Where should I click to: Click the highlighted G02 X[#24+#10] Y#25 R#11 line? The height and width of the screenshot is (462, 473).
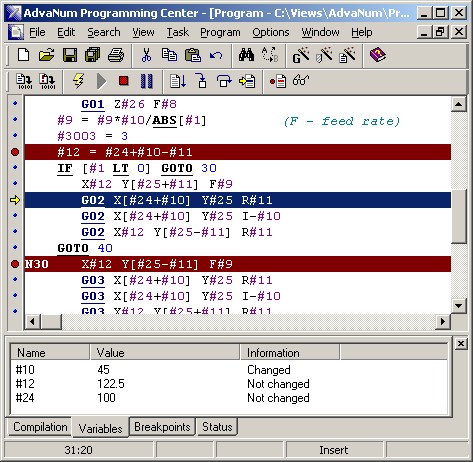238,200
